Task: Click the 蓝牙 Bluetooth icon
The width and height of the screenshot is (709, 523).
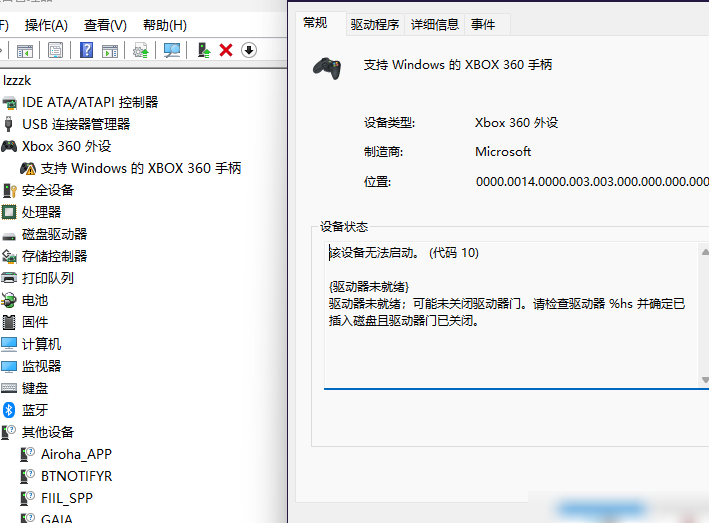Action: pyautogui.click(x=9, y=410)
